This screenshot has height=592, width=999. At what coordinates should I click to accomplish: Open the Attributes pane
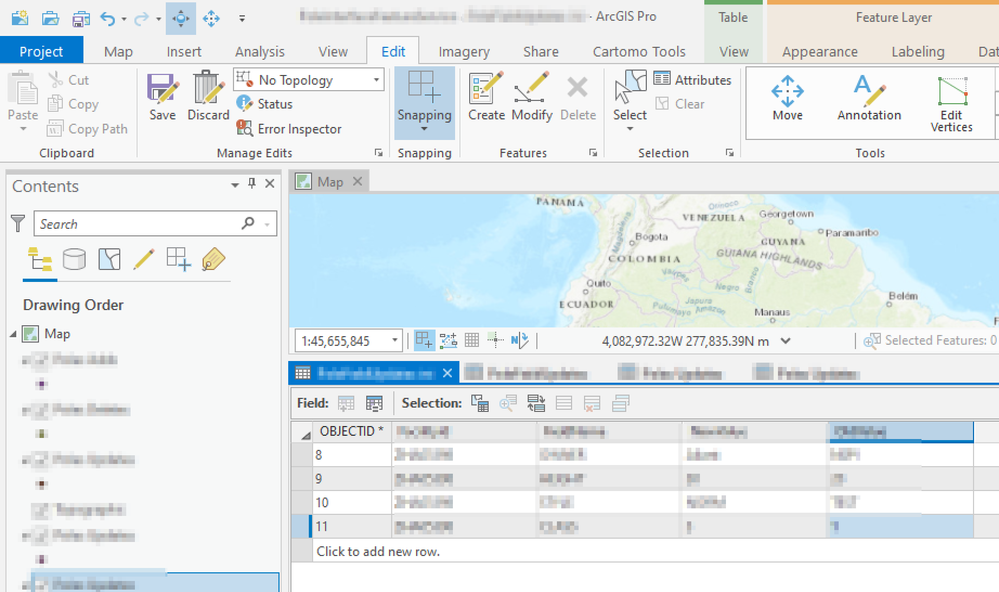692,80
